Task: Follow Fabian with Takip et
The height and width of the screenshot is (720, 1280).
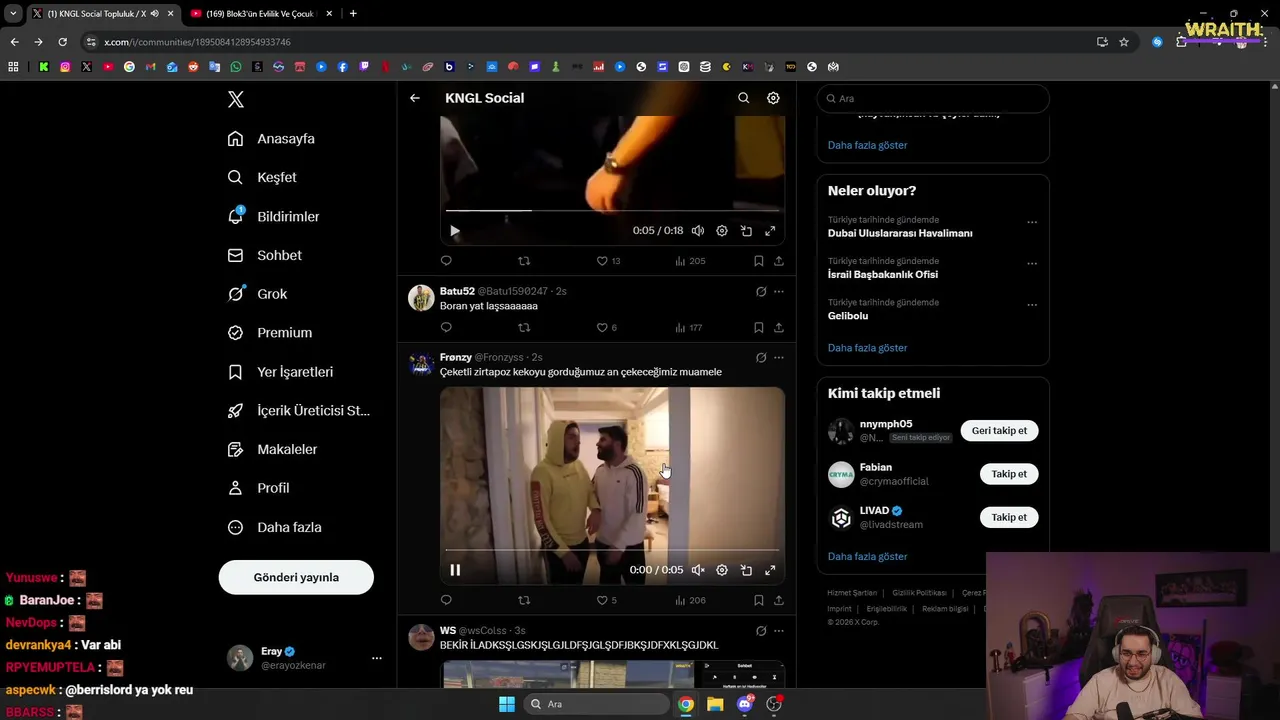Action: pyautogui.click(x=1009, y=474)
